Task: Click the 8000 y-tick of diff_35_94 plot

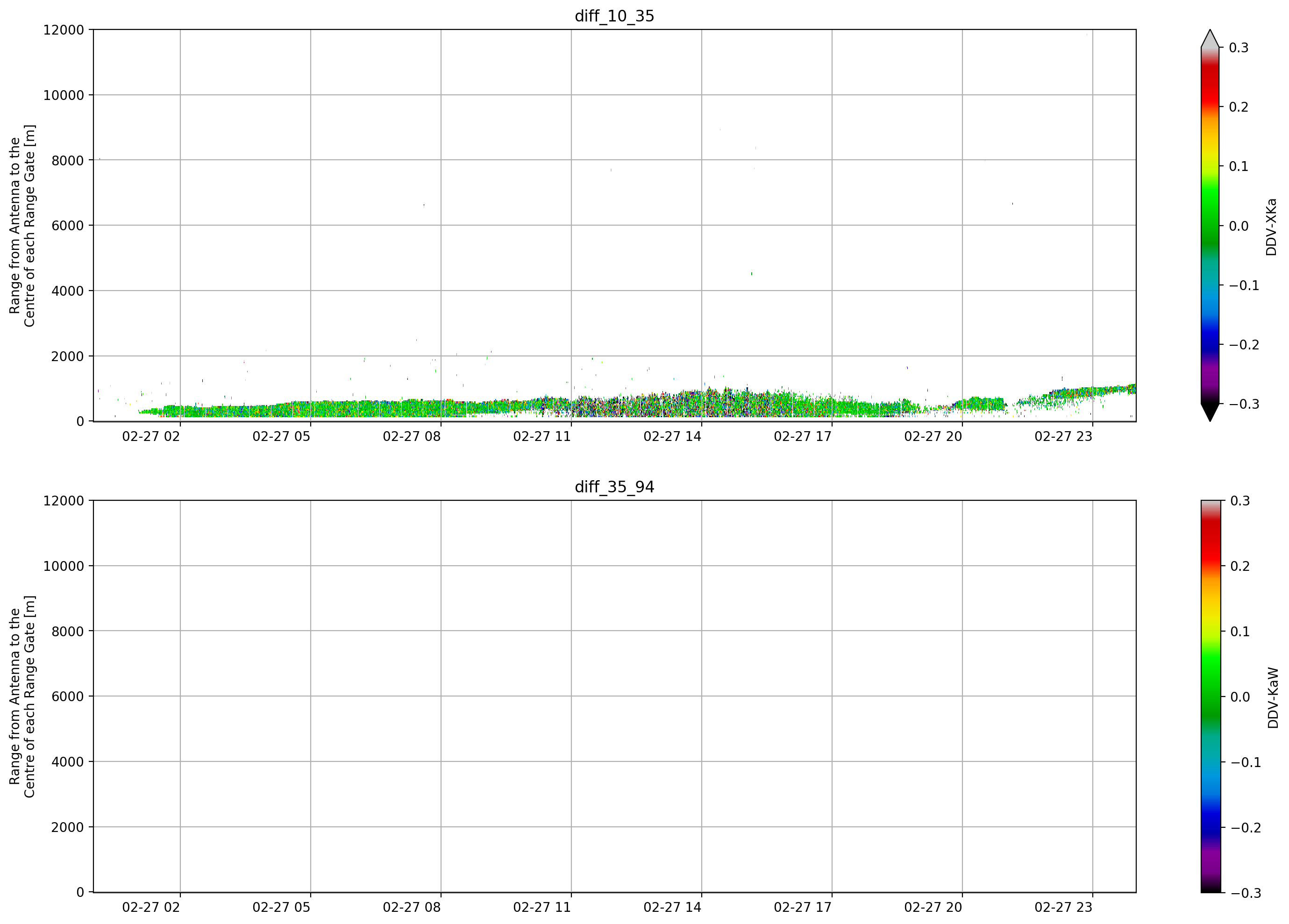Action: (68, 632)
